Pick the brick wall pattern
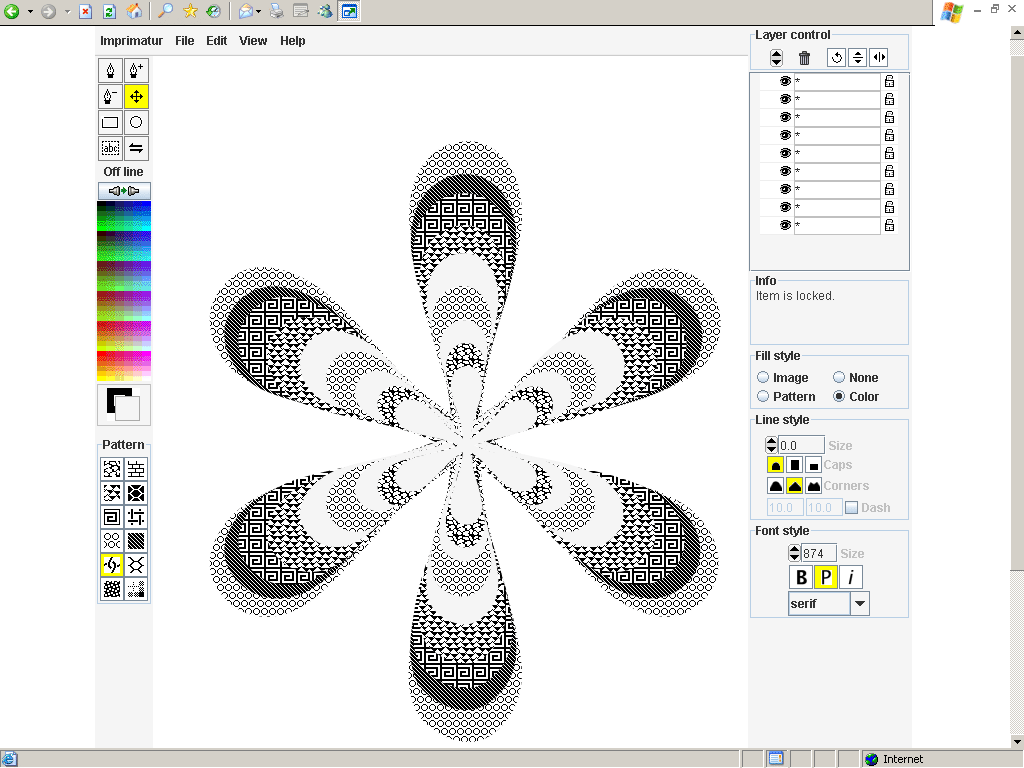Screen dimensions: 1024x768 [x=137, y=468]
